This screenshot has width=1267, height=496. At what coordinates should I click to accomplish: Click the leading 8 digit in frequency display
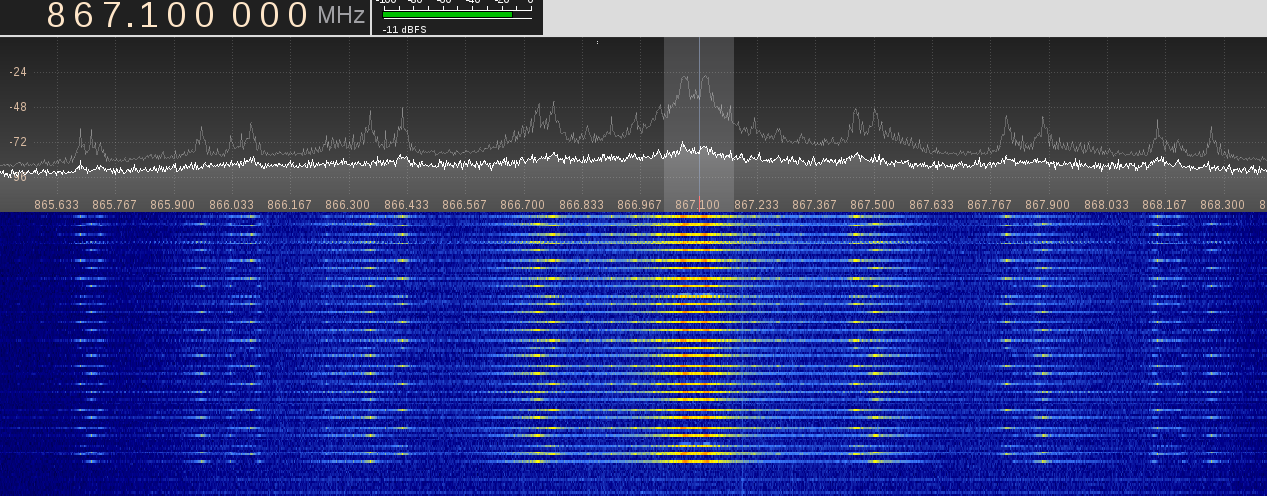[58, 16]
